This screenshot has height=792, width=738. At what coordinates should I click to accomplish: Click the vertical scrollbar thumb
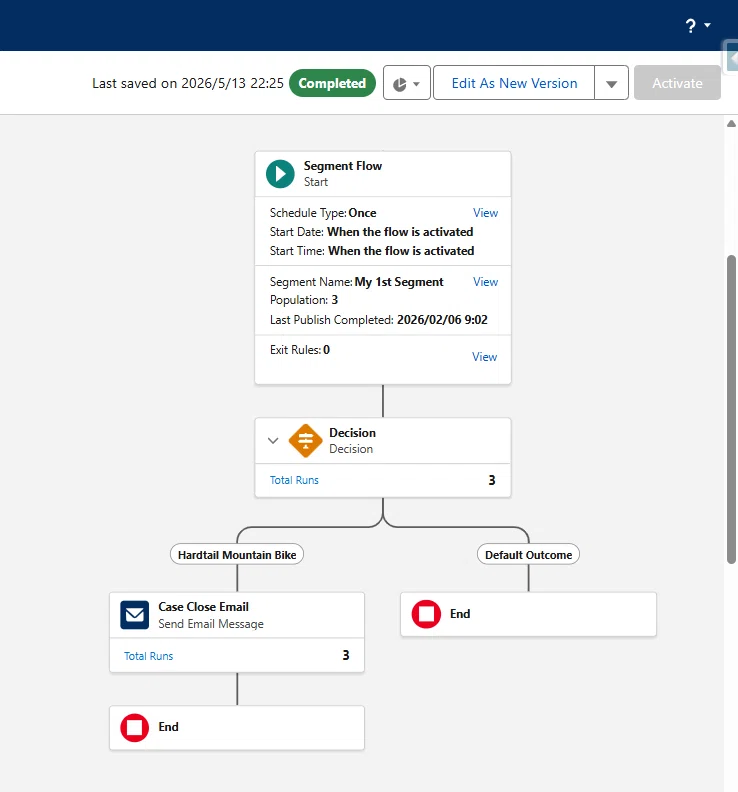click(731, 409)
